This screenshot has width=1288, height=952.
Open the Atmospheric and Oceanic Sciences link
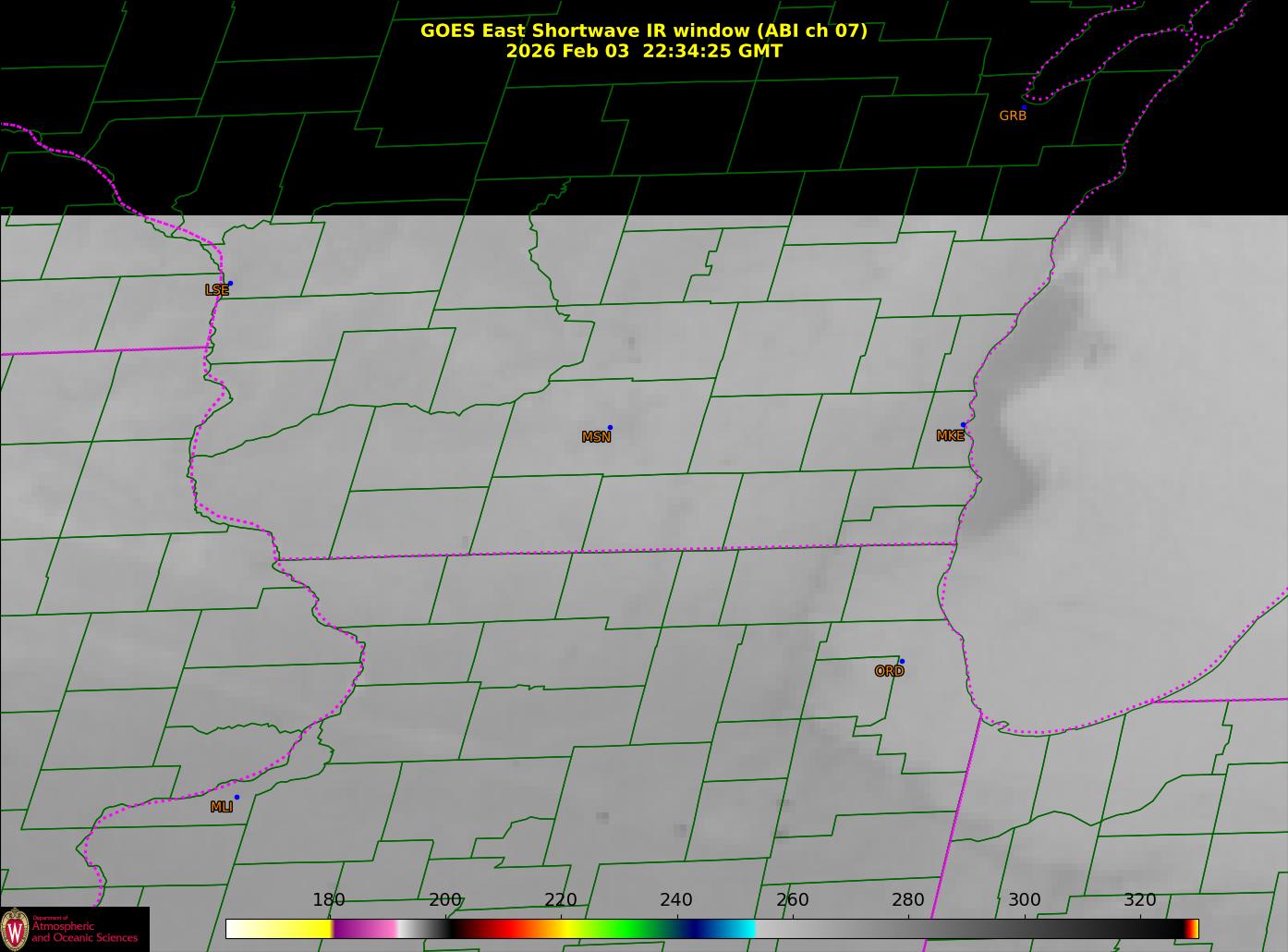(x=85, y=932)
